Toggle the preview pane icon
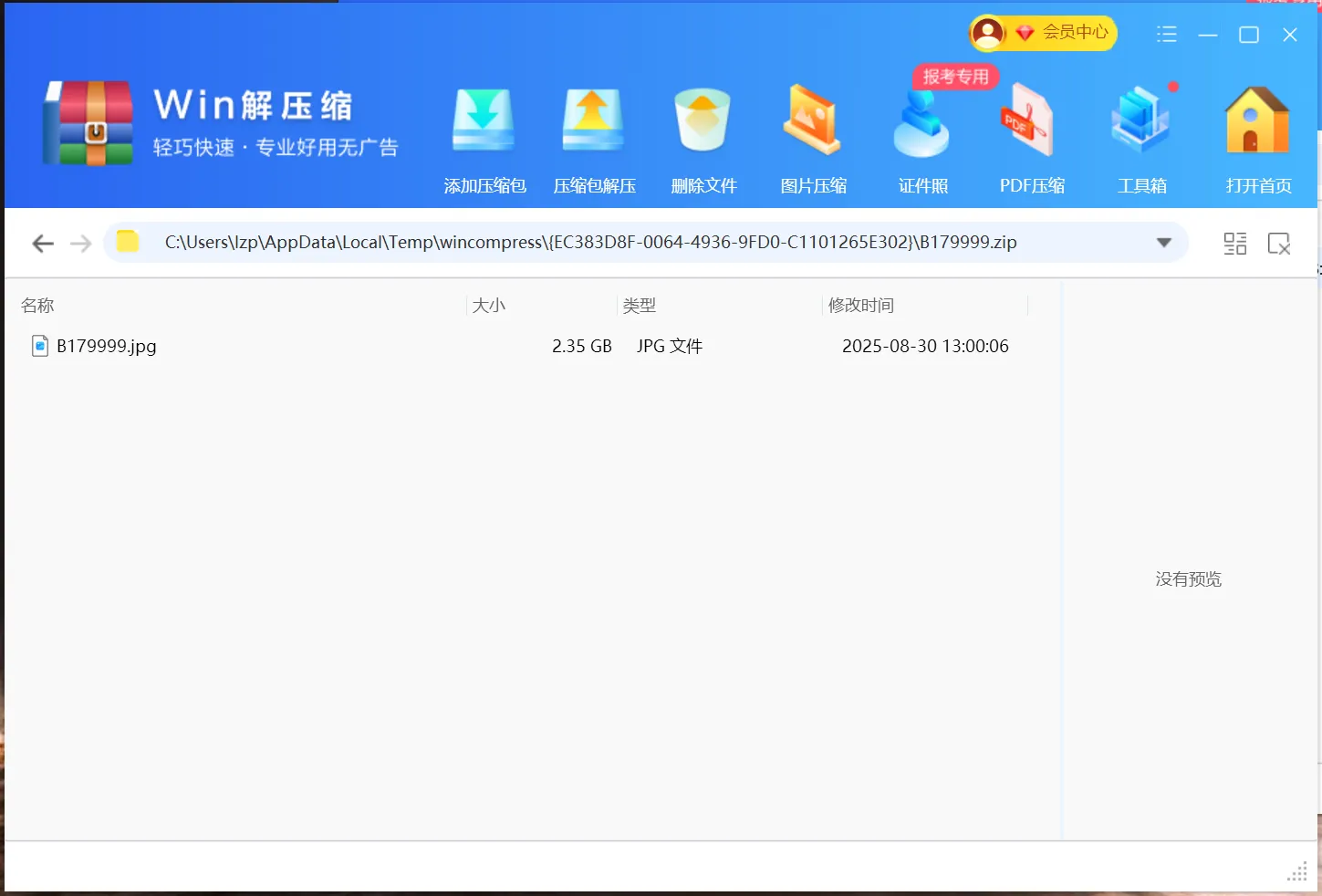Viewport: 1322px width, 896px height. [x=1278, y=244]
